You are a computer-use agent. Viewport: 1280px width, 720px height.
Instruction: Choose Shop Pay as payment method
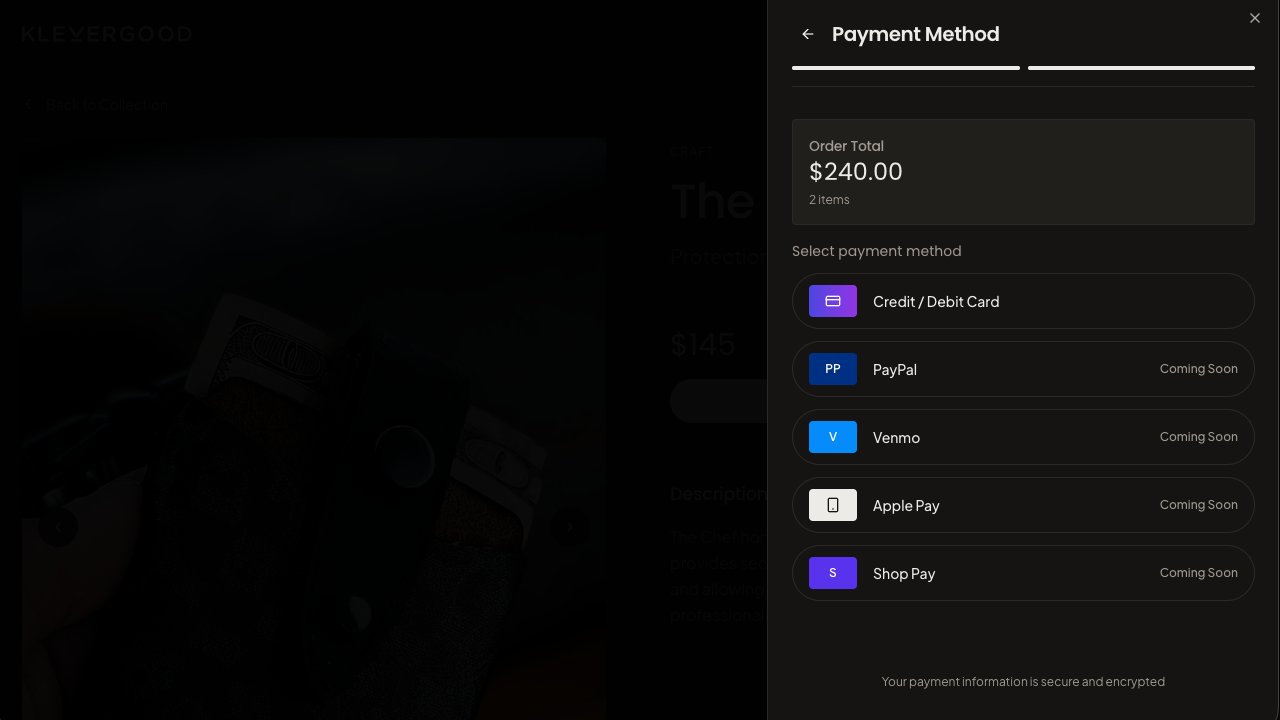[x=1023, y=573]
